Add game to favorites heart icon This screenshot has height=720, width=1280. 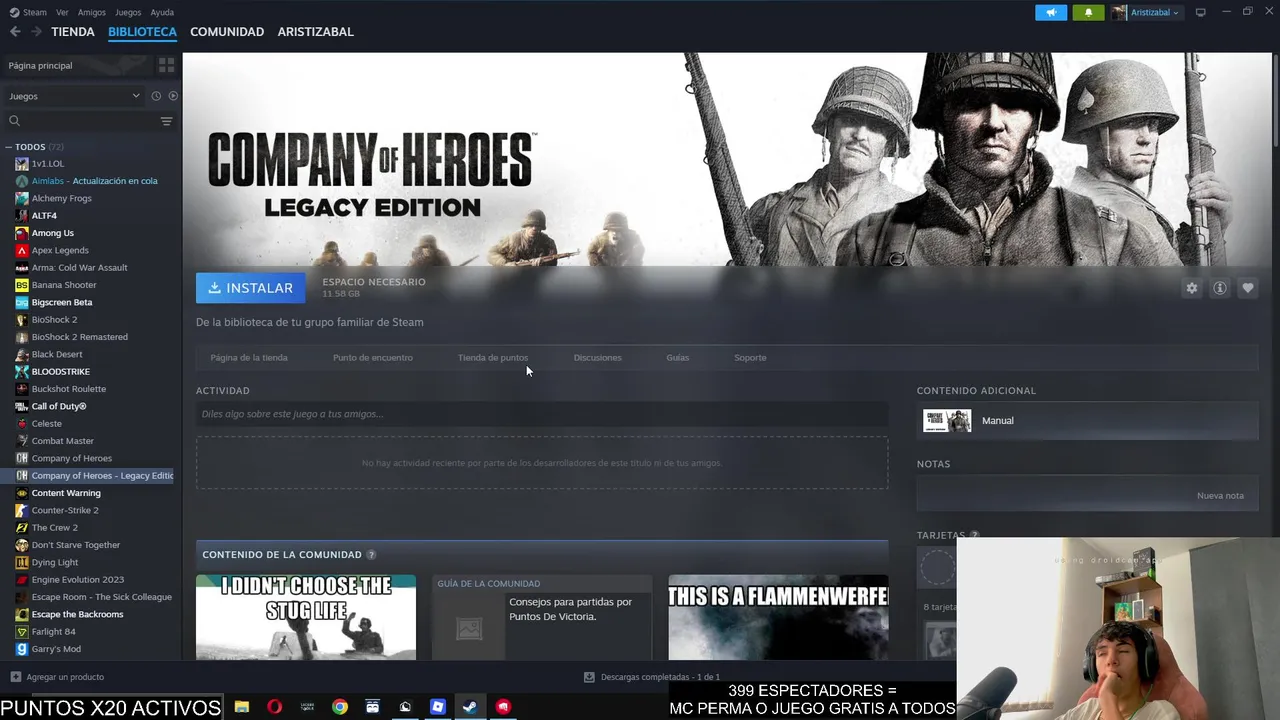1247,288
